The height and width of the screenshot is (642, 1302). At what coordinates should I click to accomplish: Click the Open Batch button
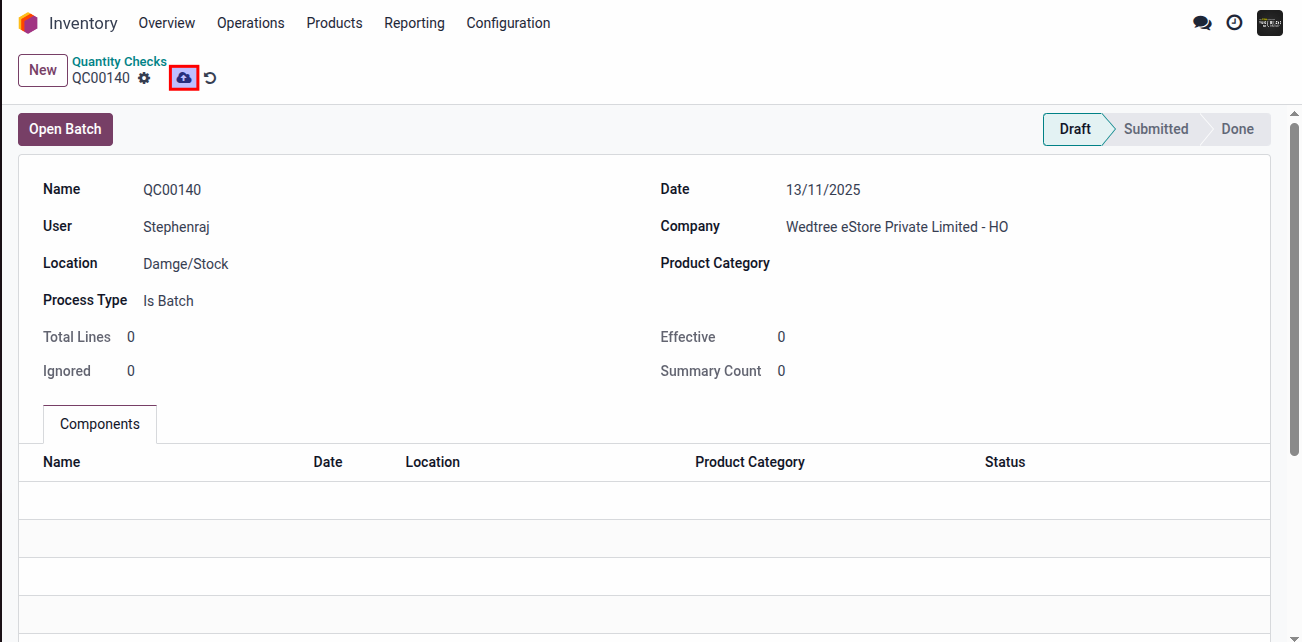coord(65,129)
